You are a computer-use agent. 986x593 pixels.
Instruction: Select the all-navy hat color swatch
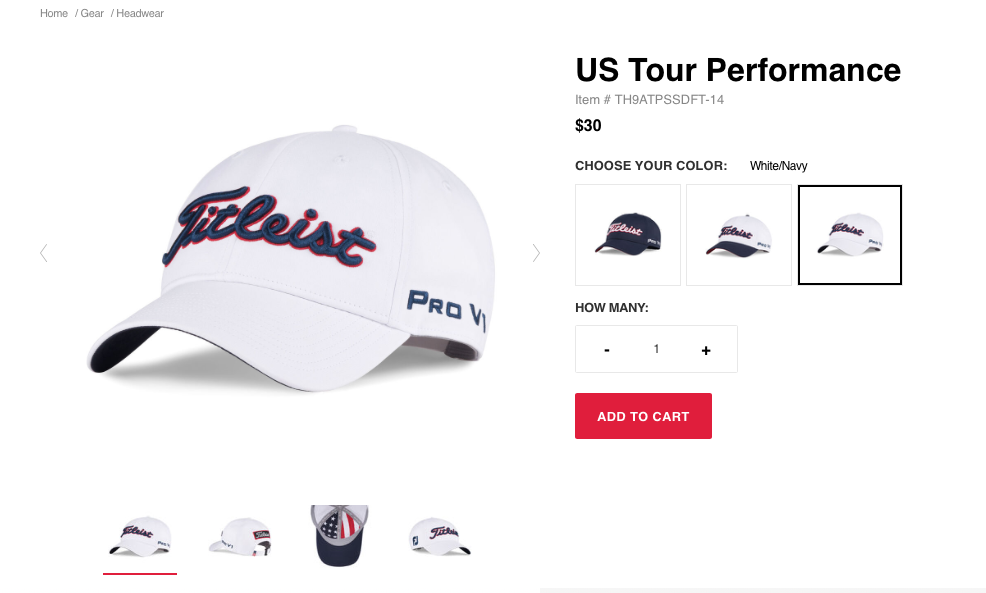[628, 235]
